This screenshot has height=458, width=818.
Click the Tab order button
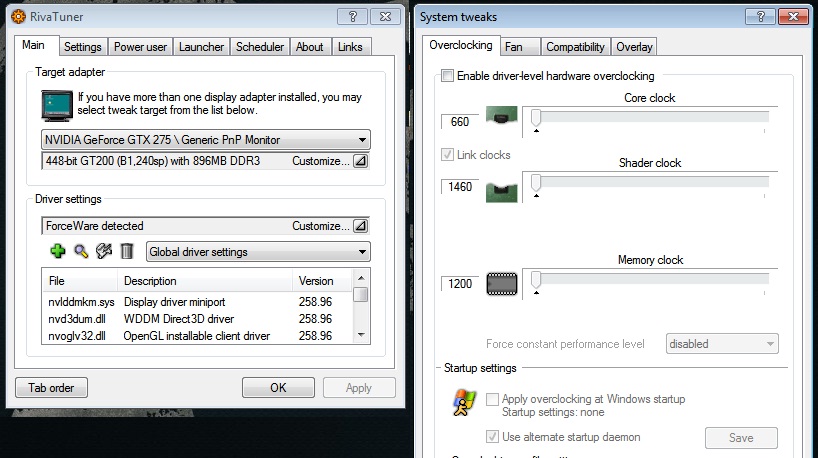51,388
